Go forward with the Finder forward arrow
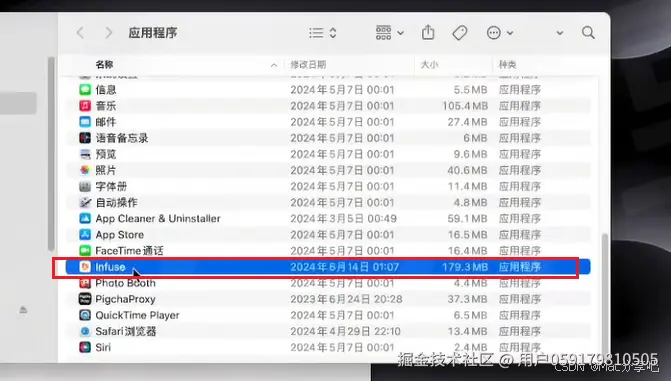The image size is (671, 381). (109, 33)
